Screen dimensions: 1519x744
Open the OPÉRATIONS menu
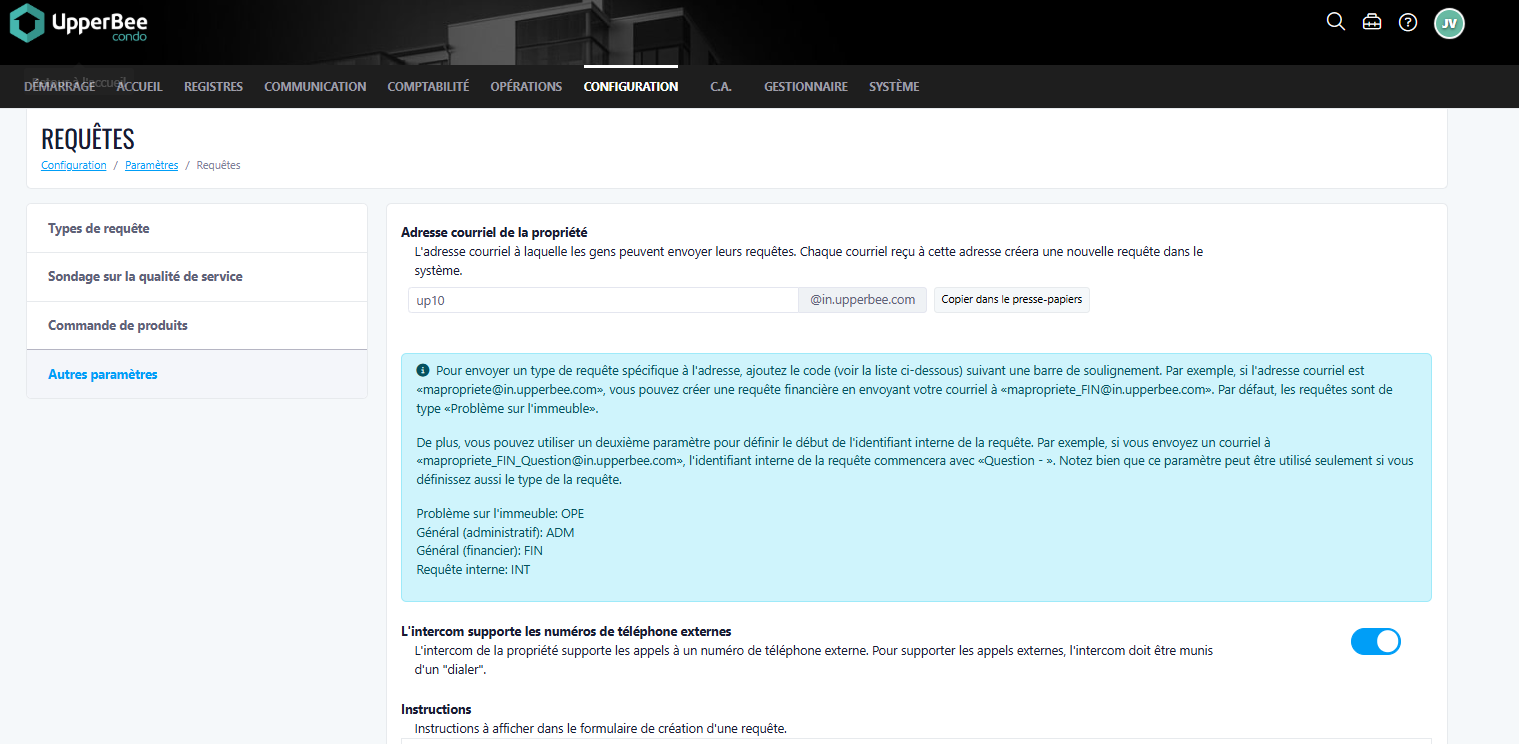click(526, 87)
